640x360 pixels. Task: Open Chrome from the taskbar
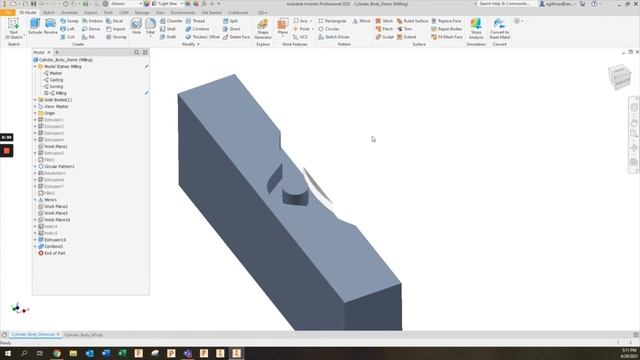pyautogui.click(x=57, y=353)
